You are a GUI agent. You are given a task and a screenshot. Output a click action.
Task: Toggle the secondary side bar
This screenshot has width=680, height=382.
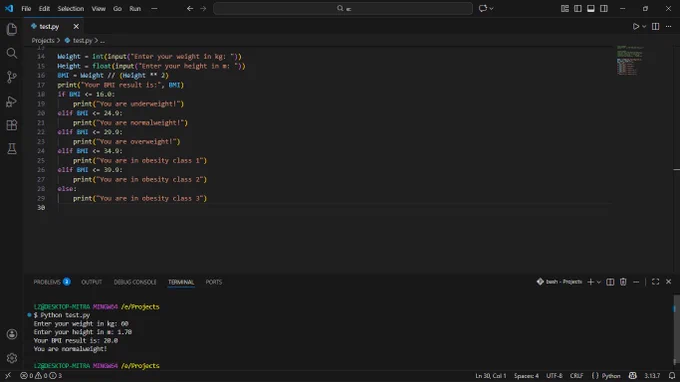coord(604,8)
